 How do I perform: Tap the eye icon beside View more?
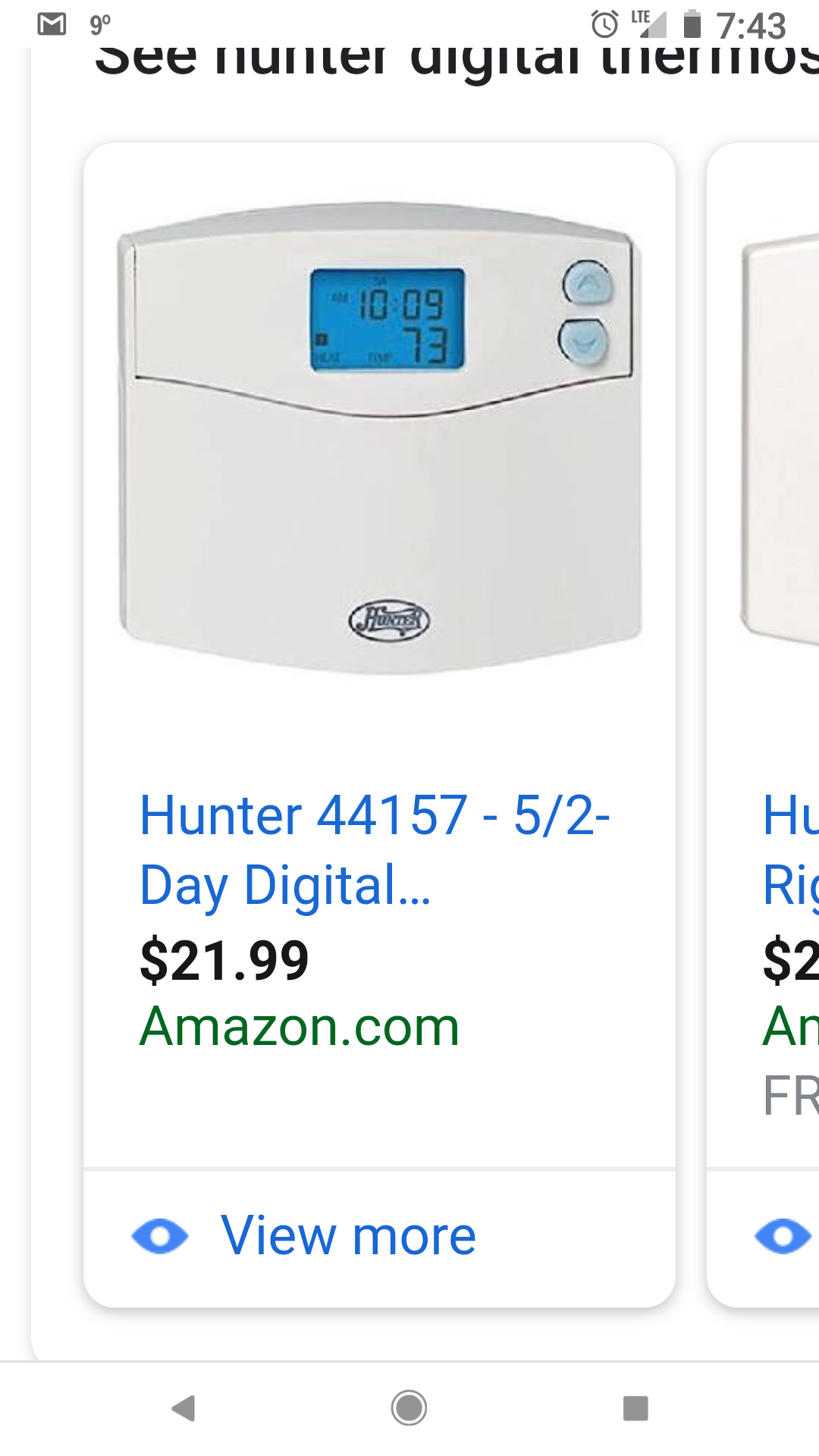pyautogui.click(x=160, y=1237)
